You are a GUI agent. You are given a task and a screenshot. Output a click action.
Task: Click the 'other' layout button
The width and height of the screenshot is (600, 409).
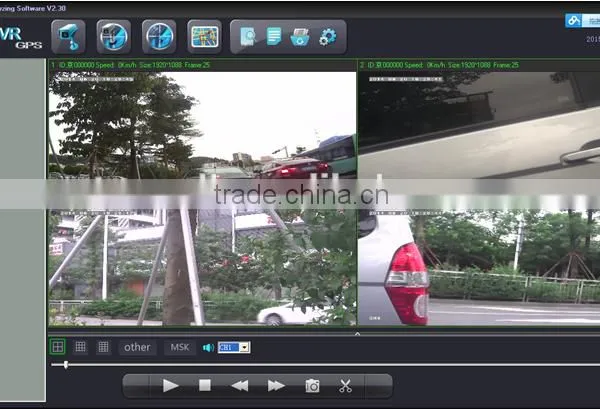pyautogui.click(x=137, y=347)
